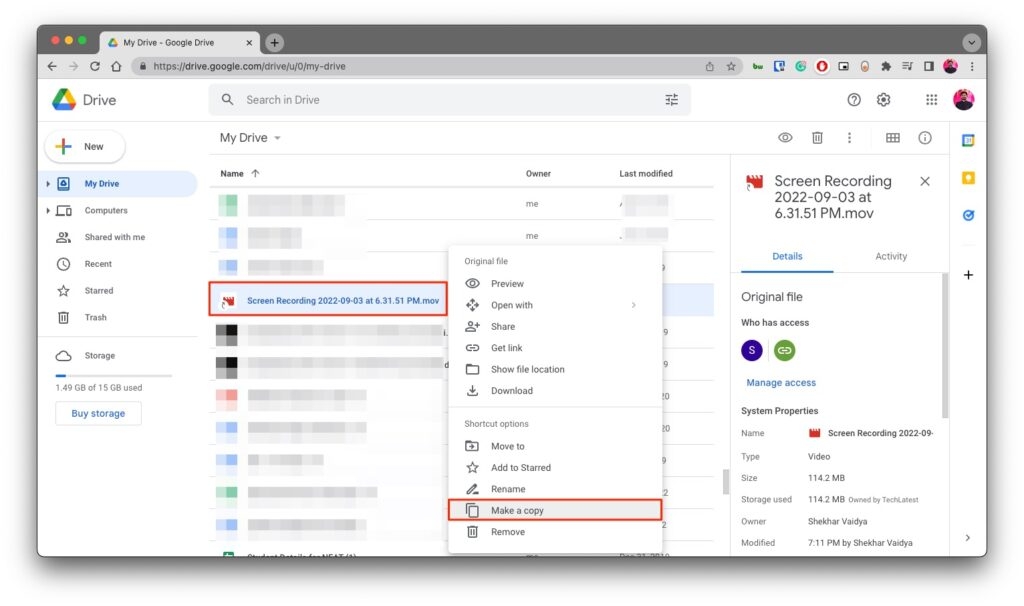Open Chrome three-dot menu

pyautogui.click(x=972, y=66)
